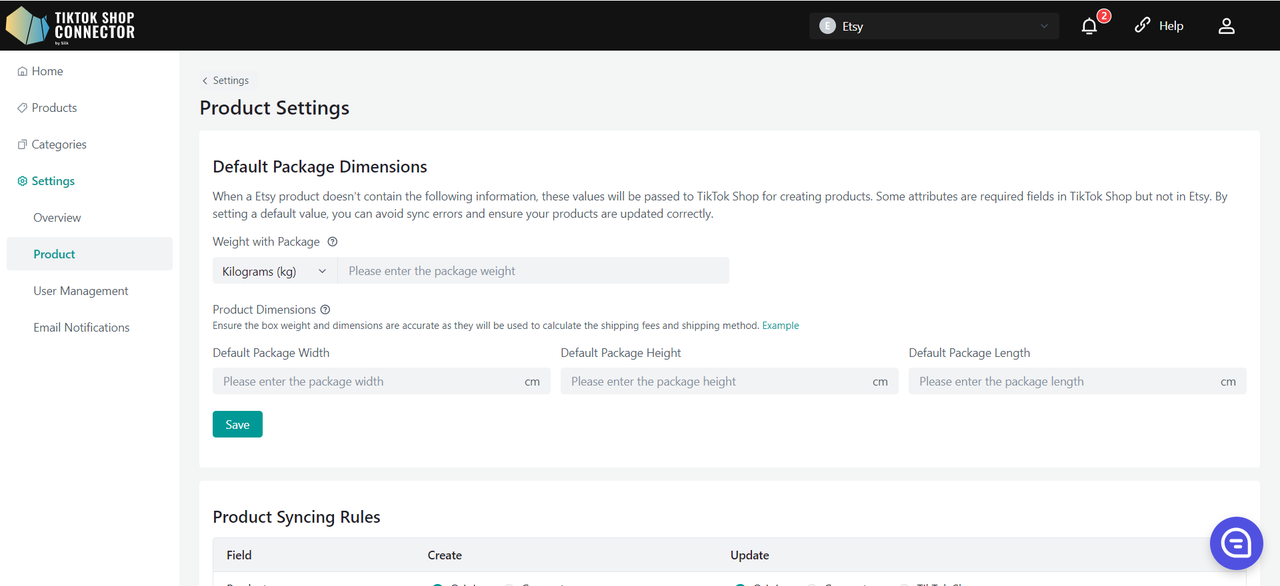Collapse the Settings sidebar section

point(46,181)
